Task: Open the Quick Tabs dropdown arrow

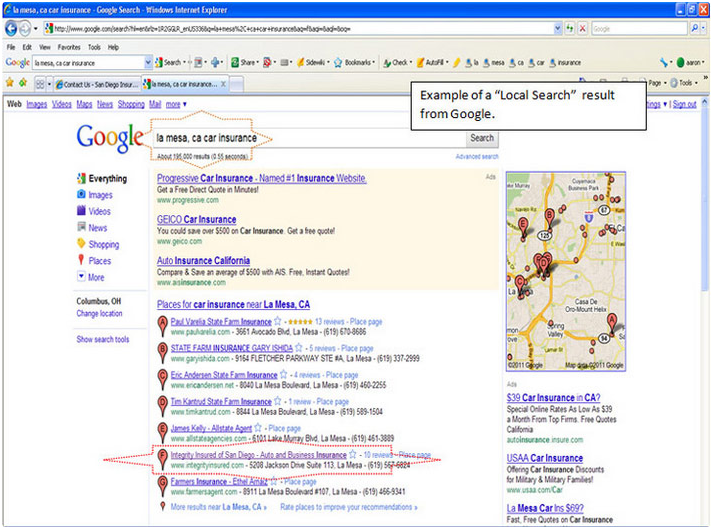Action: tap(49, 84)
